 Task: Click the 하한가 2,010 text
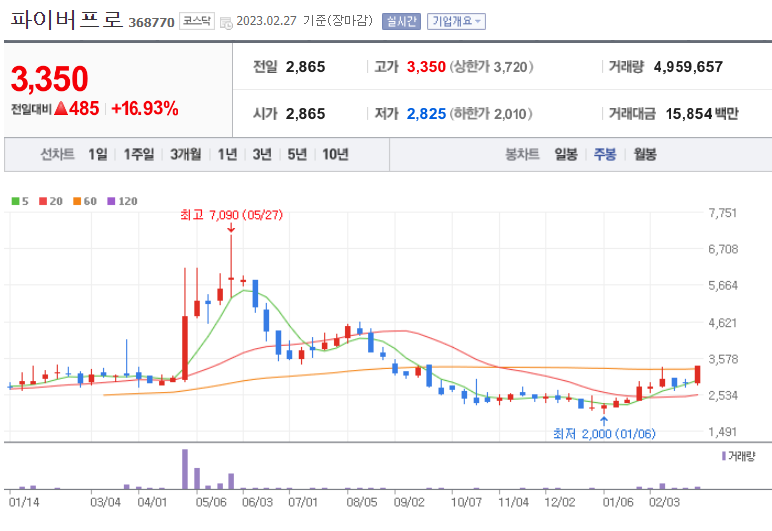pyautogui.click(x=490, y=114)
